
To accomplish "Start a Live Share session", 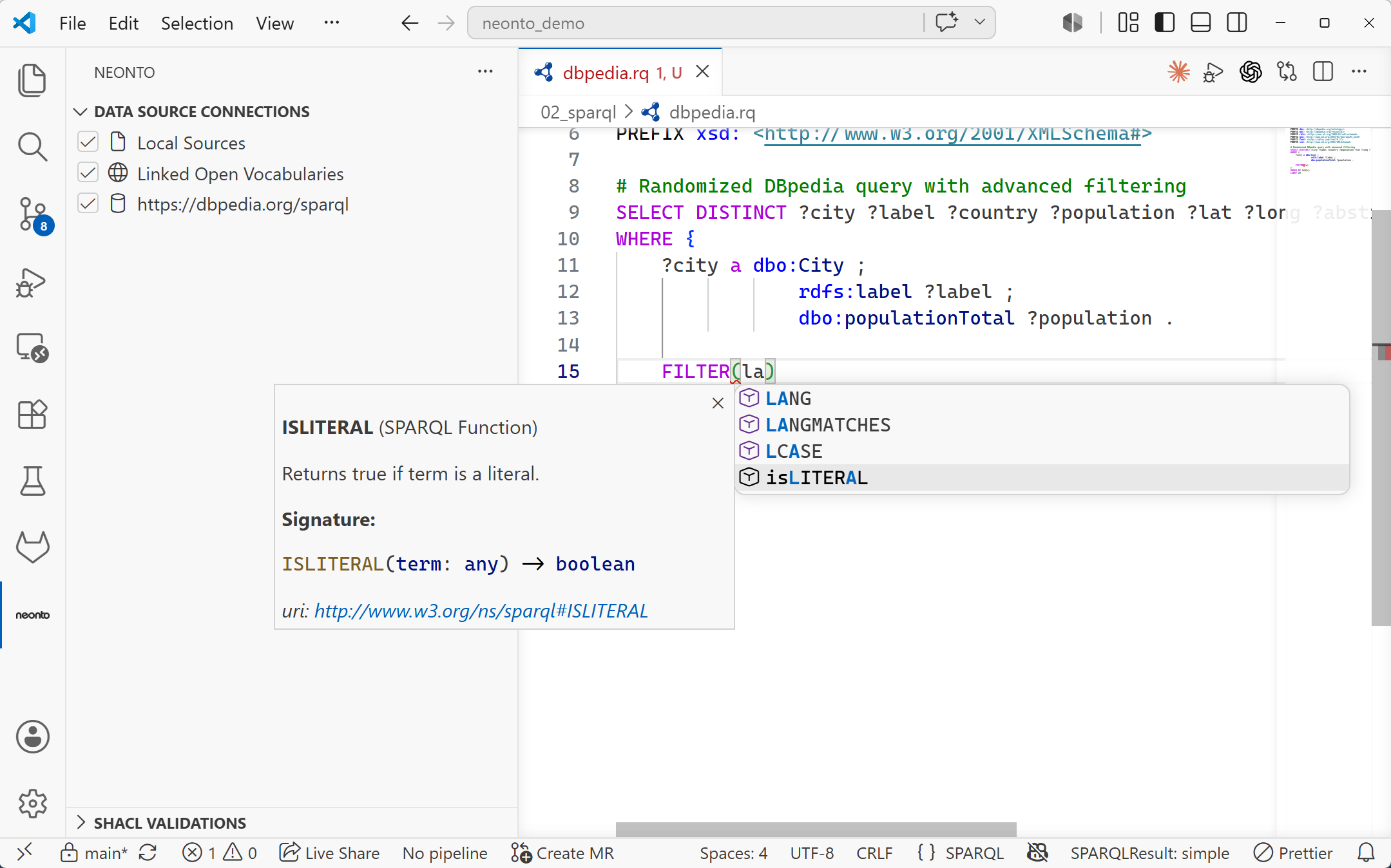I will (x=330, y=853).
